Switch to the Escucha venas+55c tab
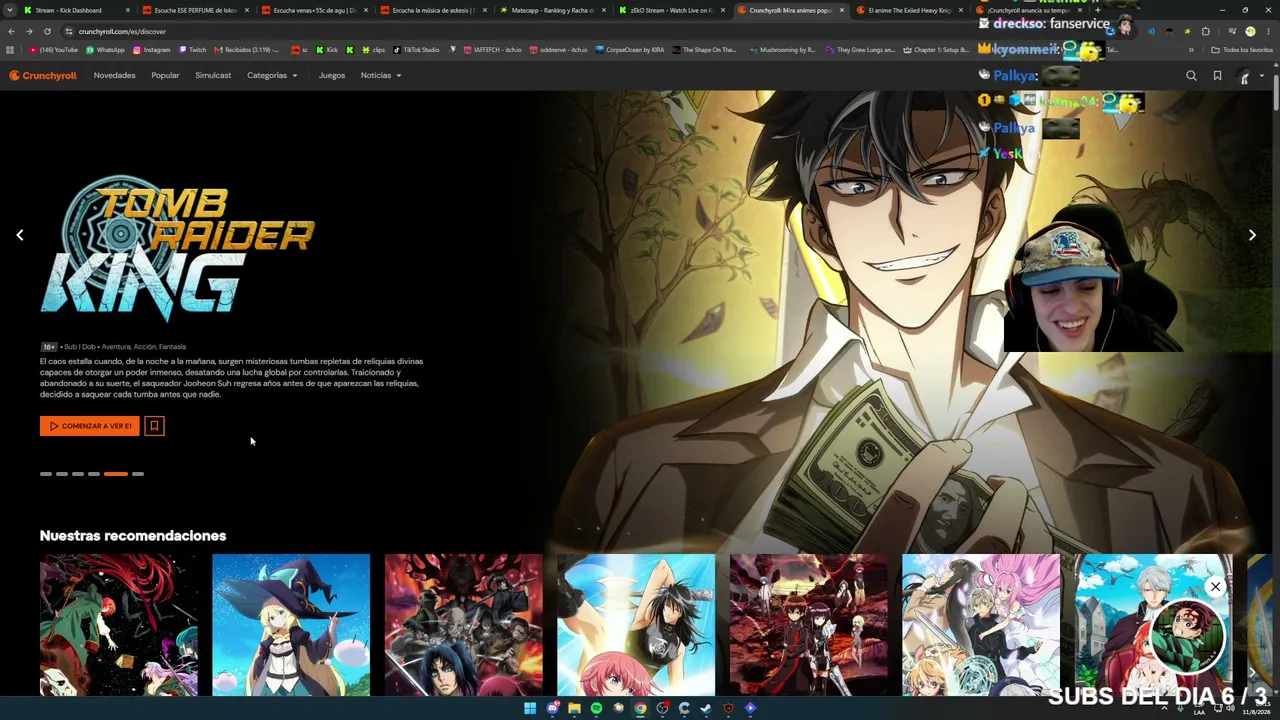1280x720 pixels. (315, 10)
